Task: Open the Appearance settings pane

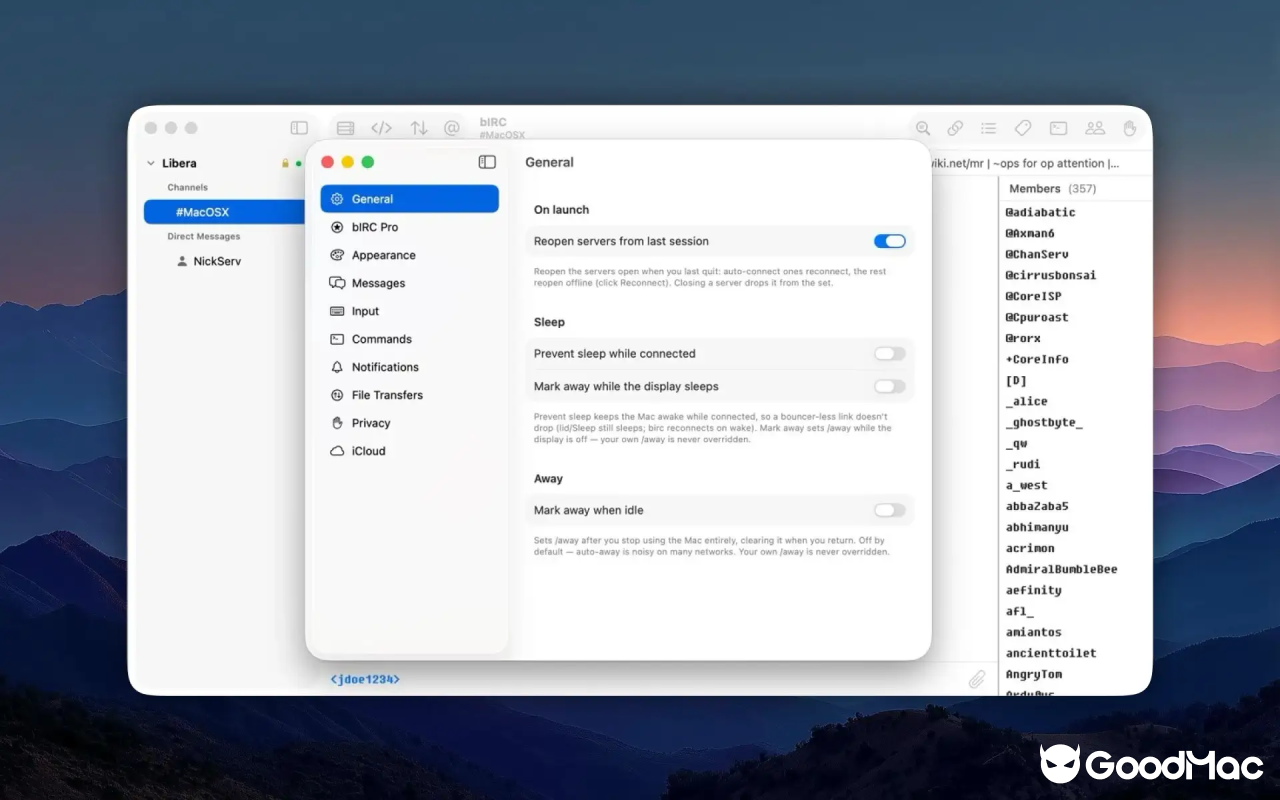Action: [410, 255]
